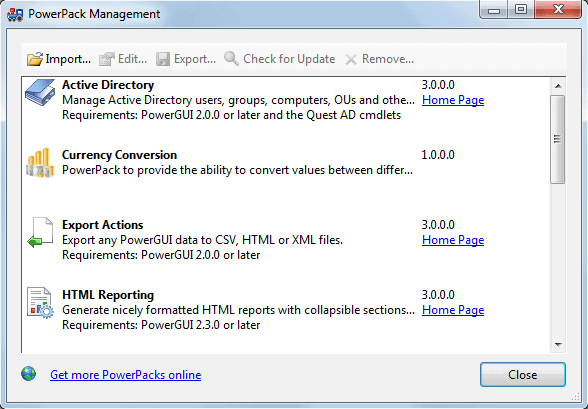Open Export Actions Home Page link
The image size is (588, 409).
(453, 240)
